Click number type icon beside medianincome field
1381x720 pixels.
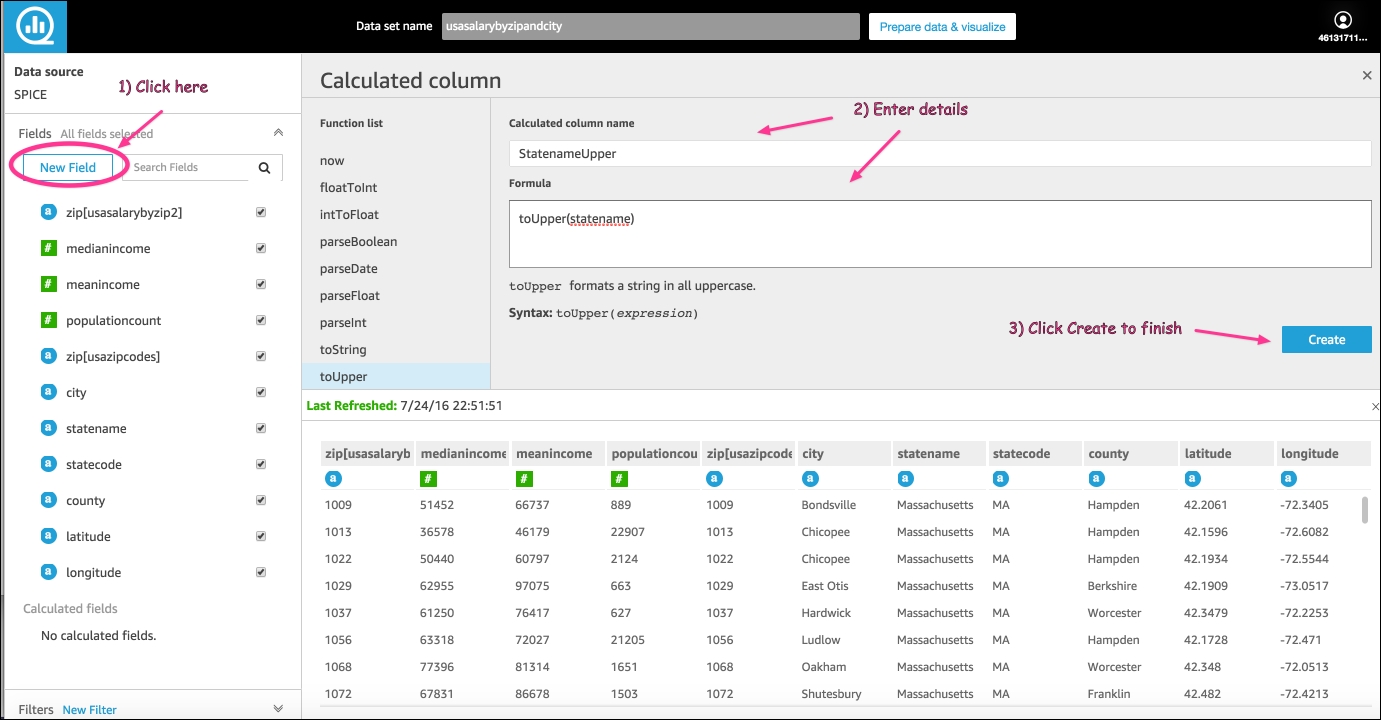click(47, 248)
